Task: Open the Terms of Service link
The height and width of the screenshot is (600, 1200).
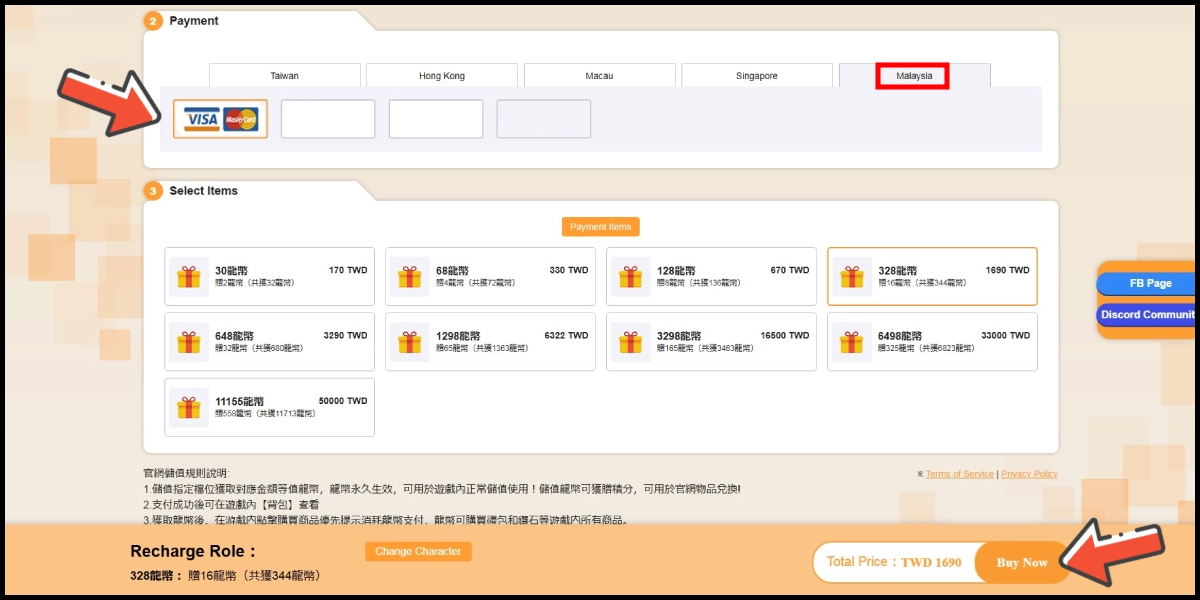Action: coord(959,474)
